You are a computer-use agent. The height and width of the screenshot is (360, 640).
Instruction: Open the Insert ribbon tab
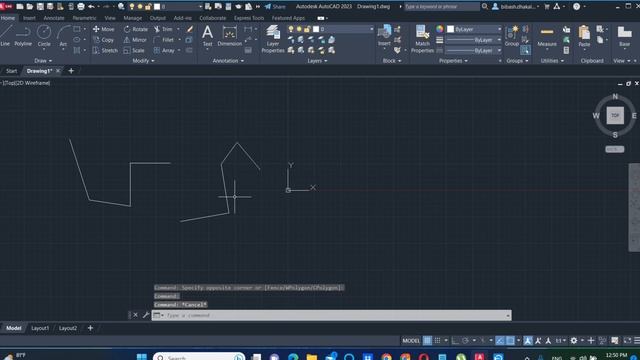(x=29, y=18)
